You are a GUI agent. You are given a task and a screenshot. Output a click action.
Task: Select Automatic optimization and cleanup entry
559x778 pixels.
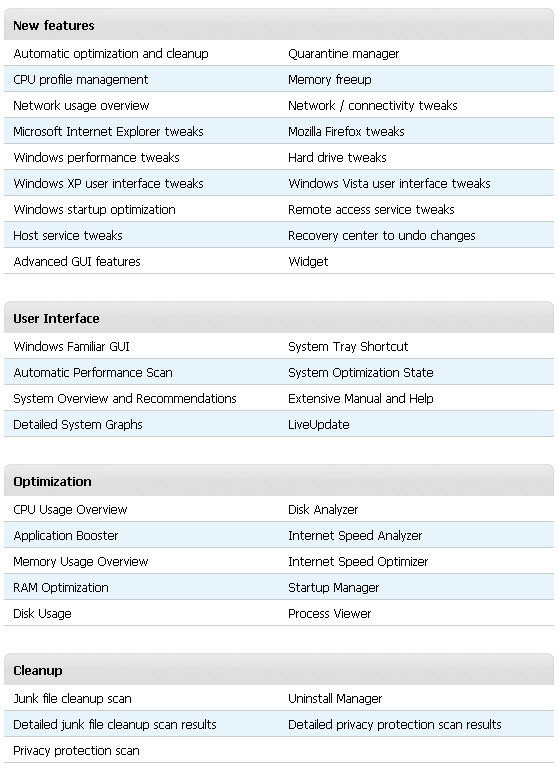click(x=111, y=54)
